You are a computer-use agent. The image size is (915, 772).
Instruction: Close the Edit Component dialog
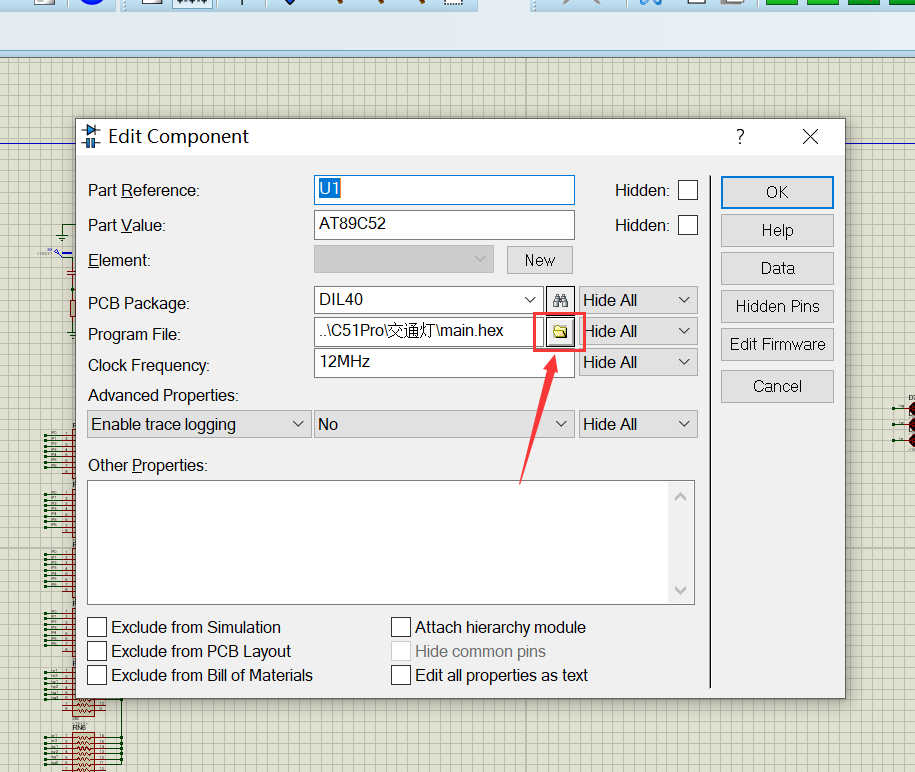[810, 137]
